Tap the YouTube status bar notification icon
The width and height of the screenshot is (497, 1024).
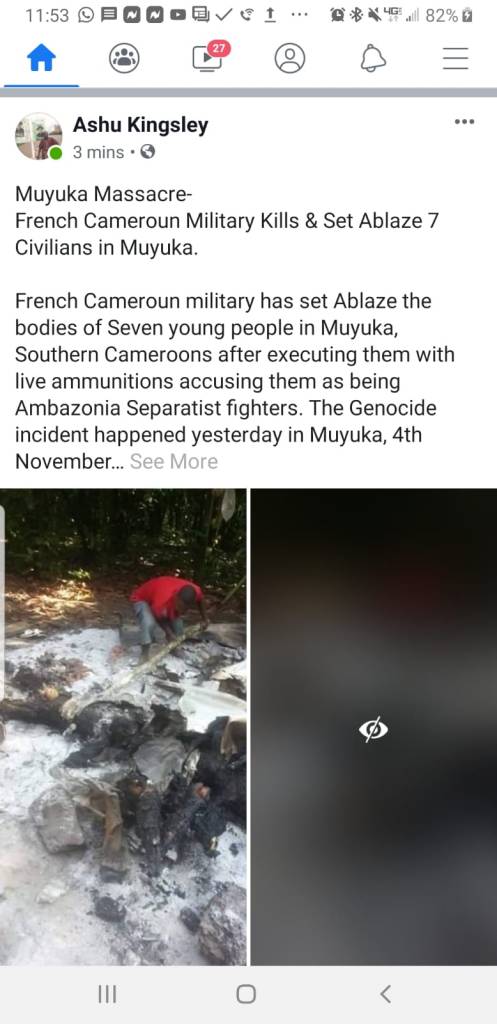point(178,15)
